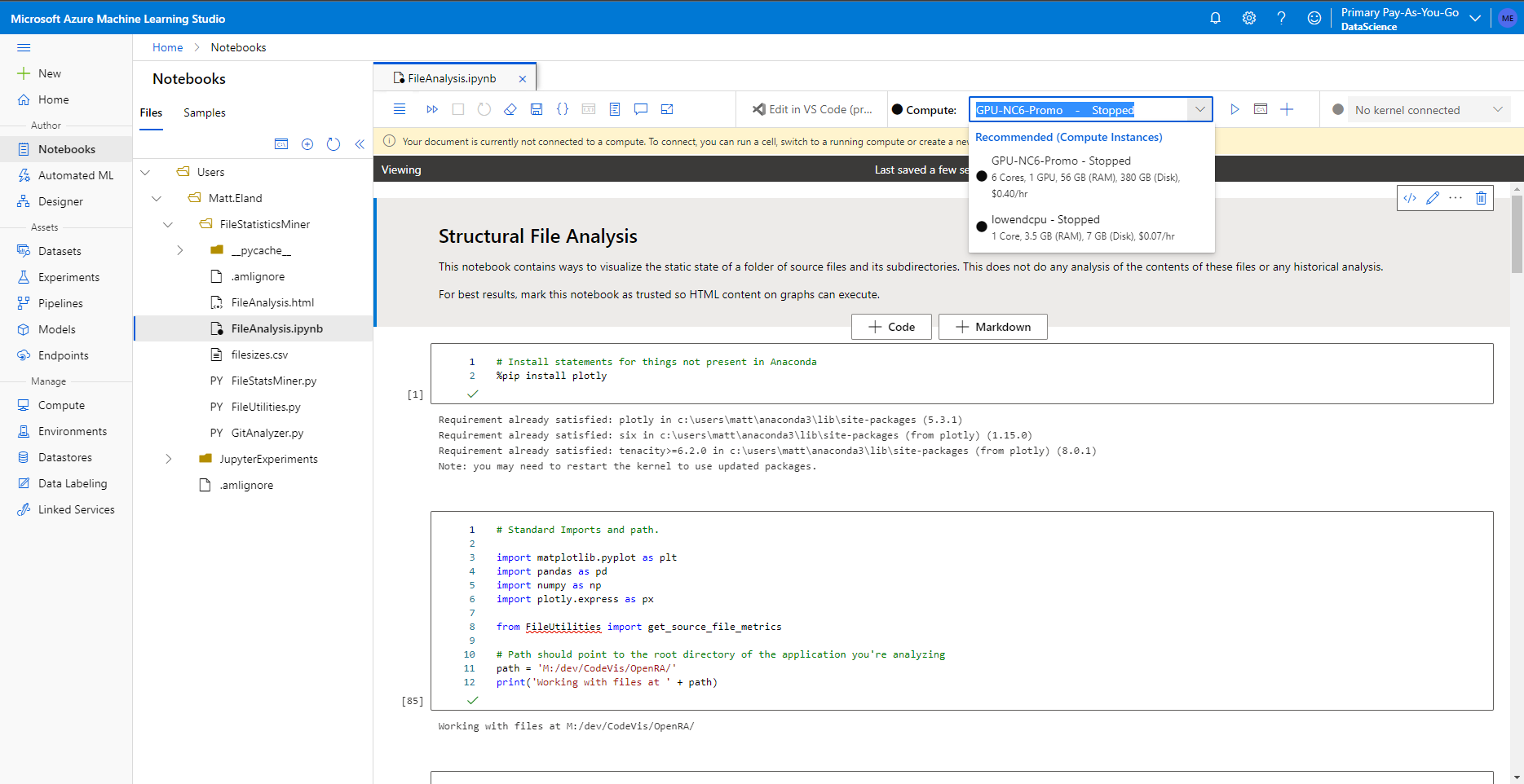Click Edit in VS Code button

point(812,109)
